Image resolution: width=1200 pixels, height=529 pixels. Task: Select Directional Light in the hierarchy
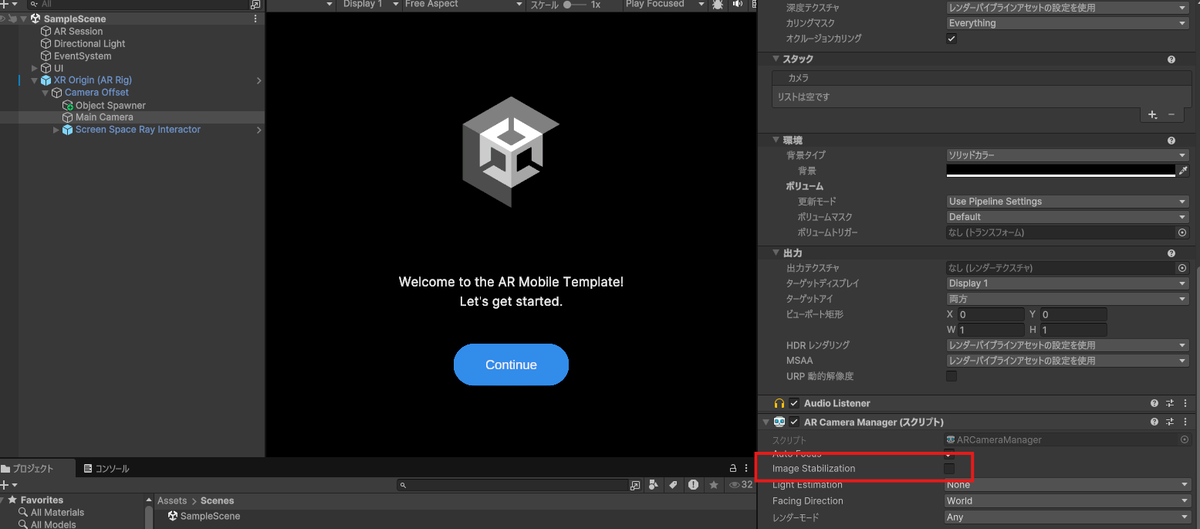pos(89,44)
